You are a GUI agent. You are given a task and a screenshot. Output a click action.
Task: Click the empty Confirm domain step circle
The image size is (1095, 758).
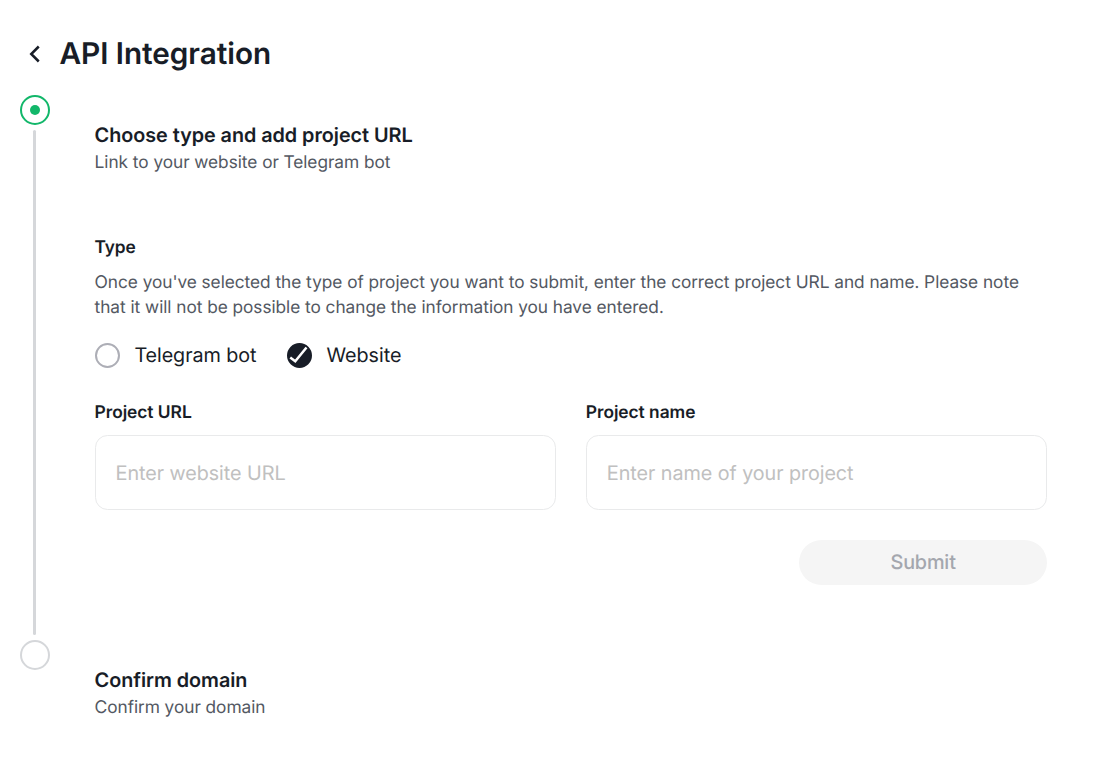click(35, 655)
